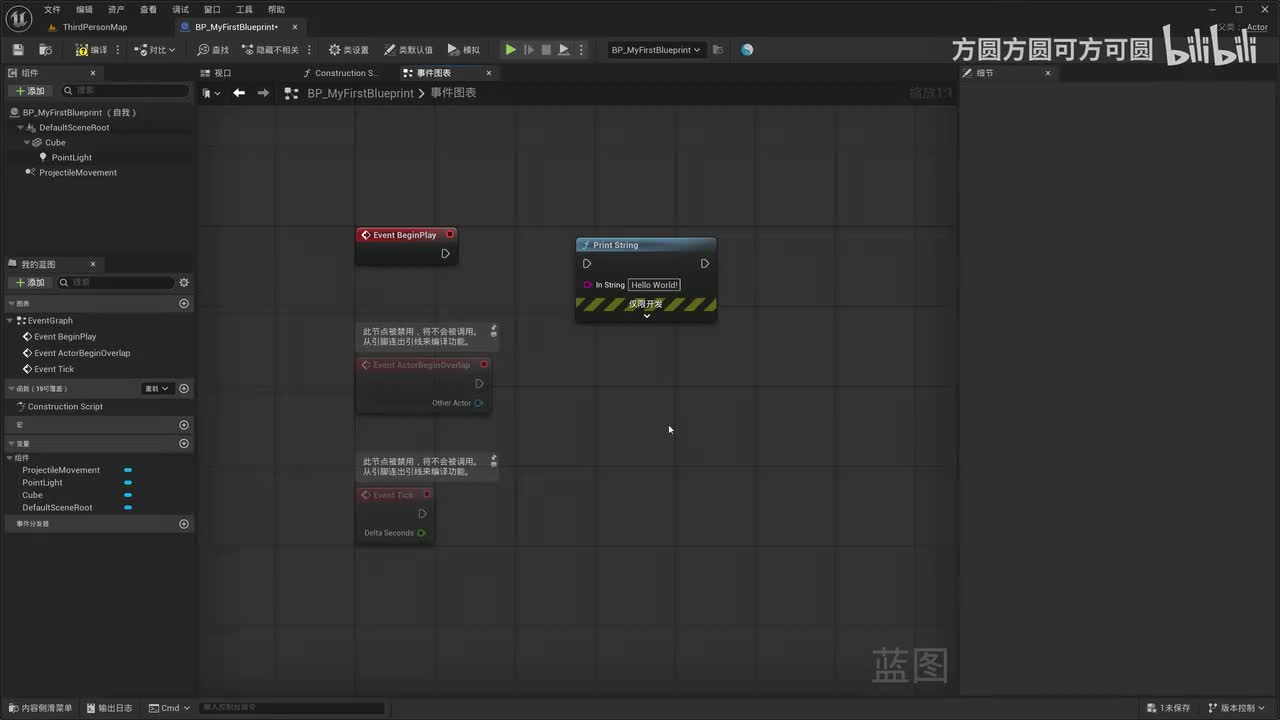Collapse the 图表 section
Viewport: 1280px width, 720px height.
[x=12, y=303]
